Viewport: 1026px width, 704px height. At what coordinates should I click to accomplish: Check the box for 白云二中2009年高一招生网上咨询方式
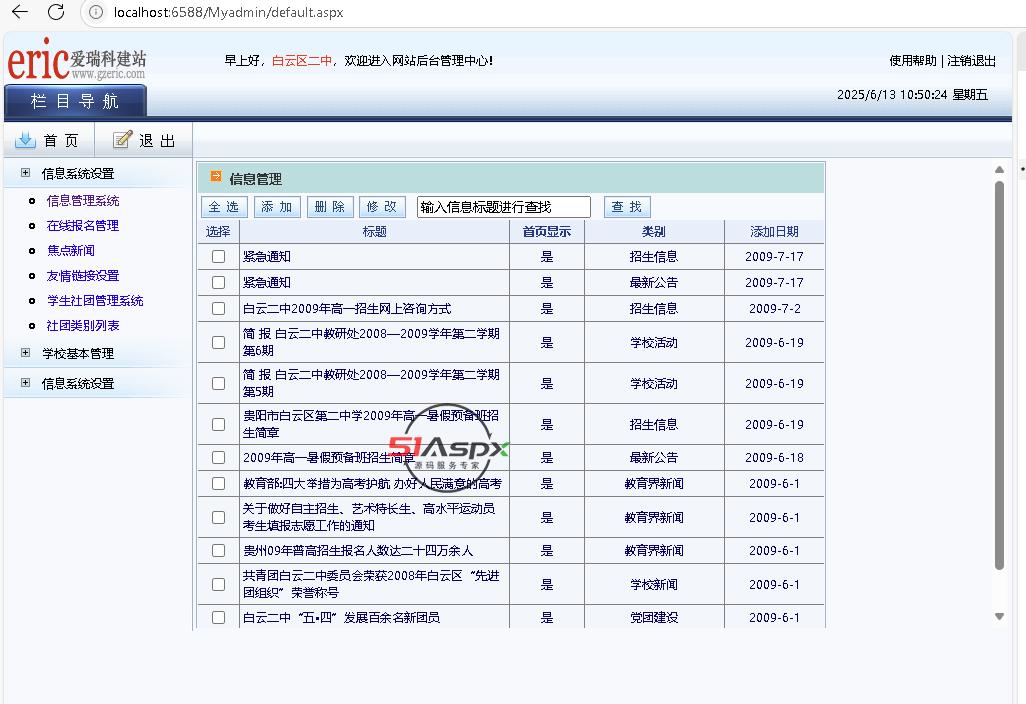218,309
